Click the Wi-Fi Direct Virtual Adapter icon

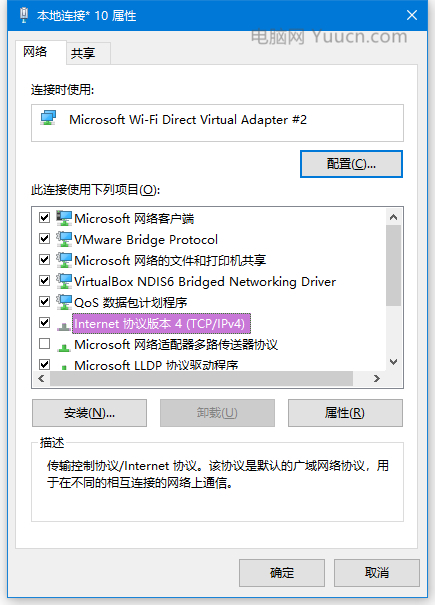pos(49,118)
